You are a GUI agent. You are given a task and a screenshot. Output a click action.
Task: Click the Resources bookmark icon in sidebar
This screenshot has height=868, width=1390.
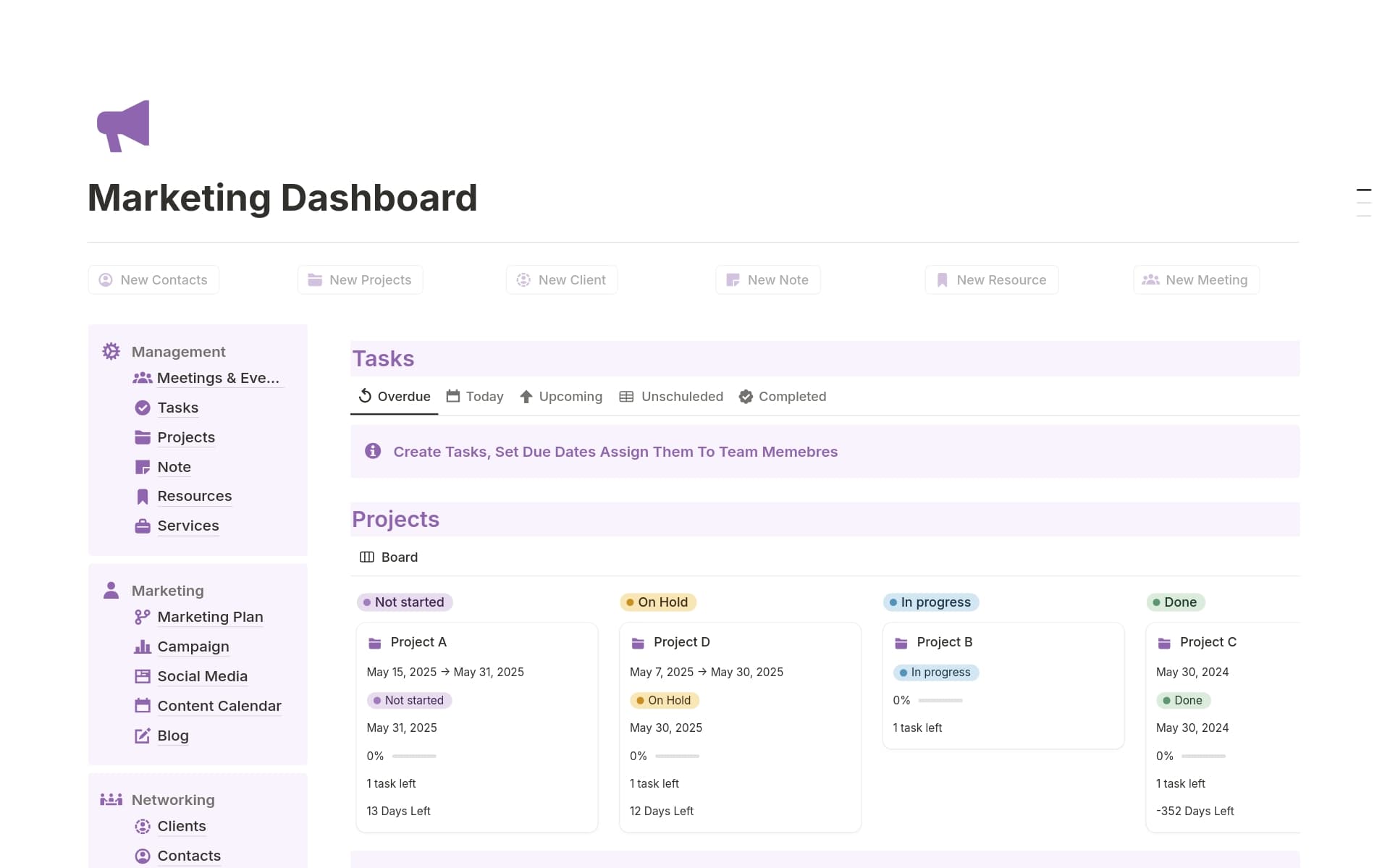click(x=142, y=496)
